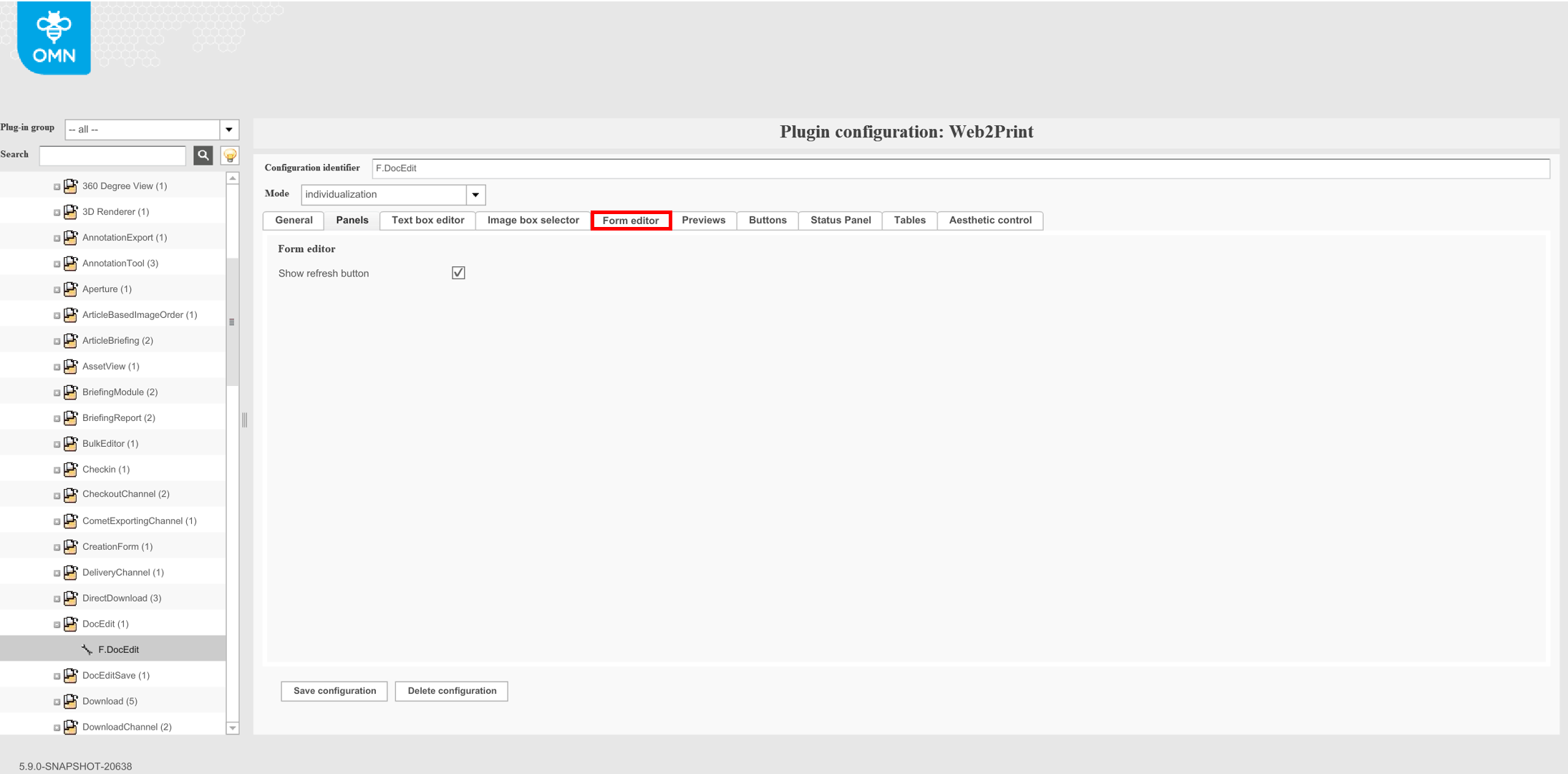Click the Save configuration button

(334, 690)
